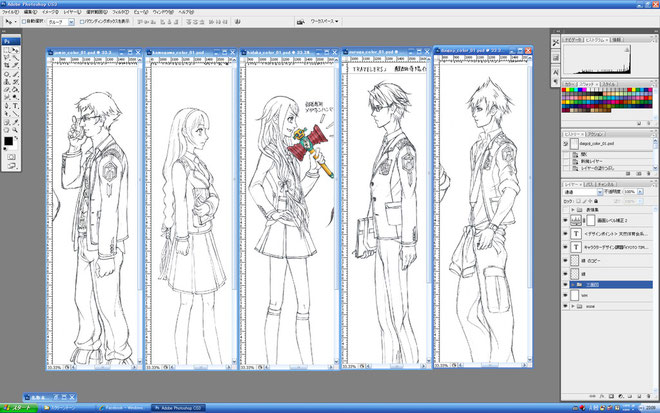
Task: Expand the selected 下描き group
Action: 573,285
